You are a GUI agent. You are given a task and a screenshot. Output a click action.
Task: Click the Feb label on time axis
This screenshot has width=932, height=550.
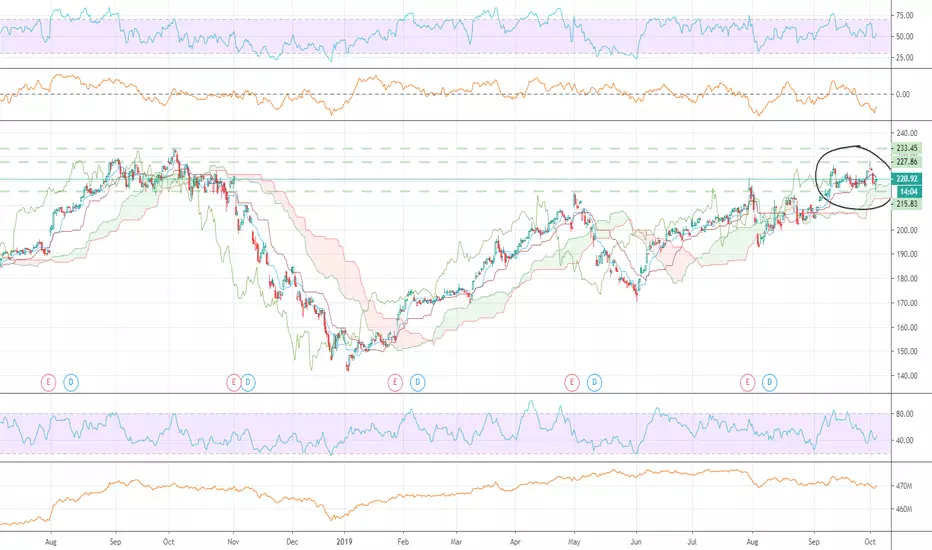[x=403, y=542]
